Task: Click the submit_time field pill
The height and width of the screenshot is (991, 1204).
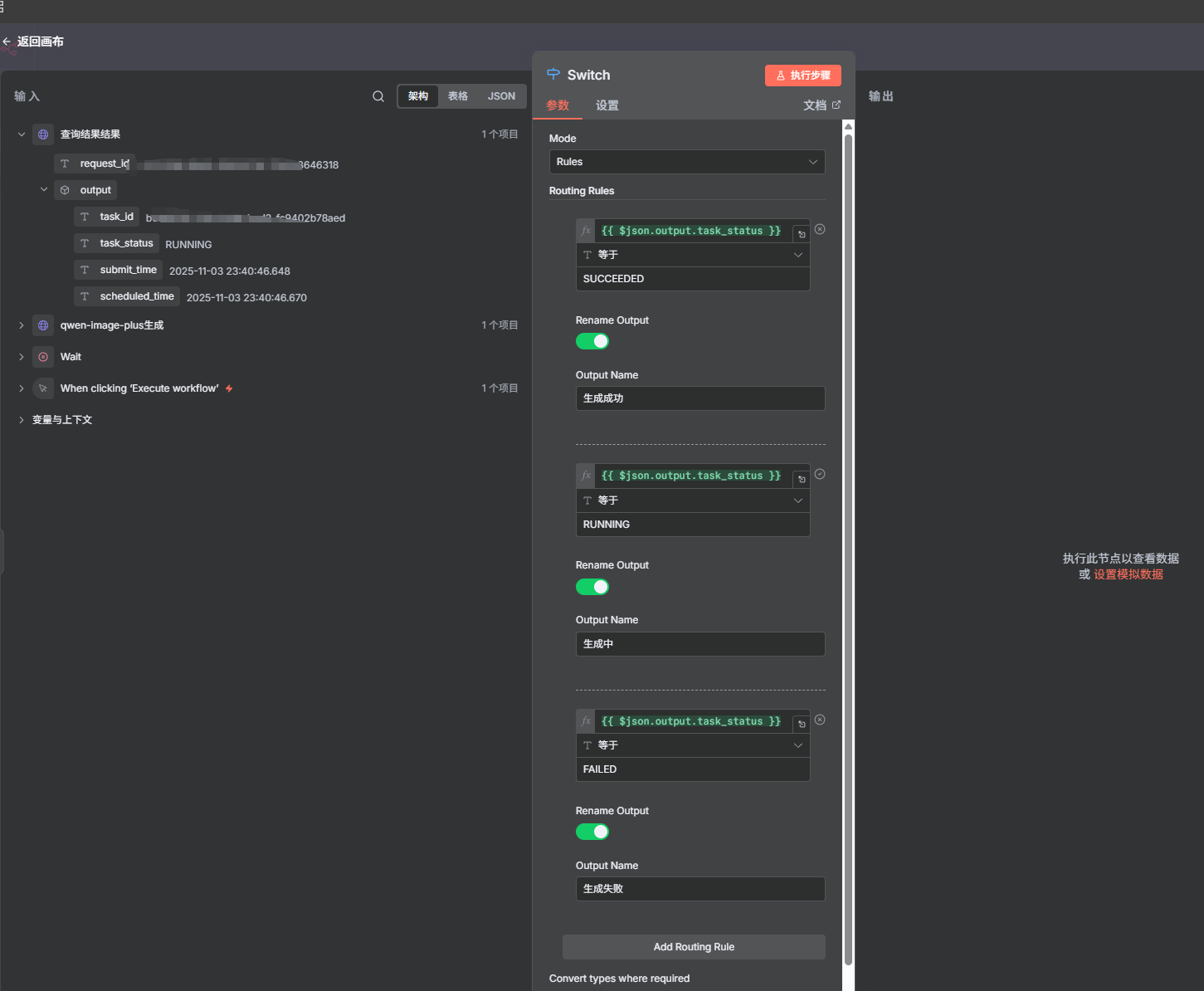Action: (x=119, y=270)
